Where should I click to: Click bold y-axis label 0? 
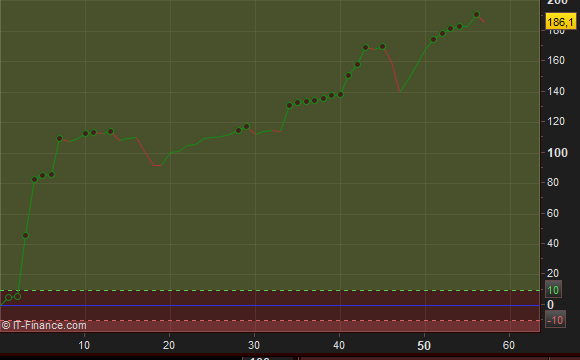click(550, 305)
